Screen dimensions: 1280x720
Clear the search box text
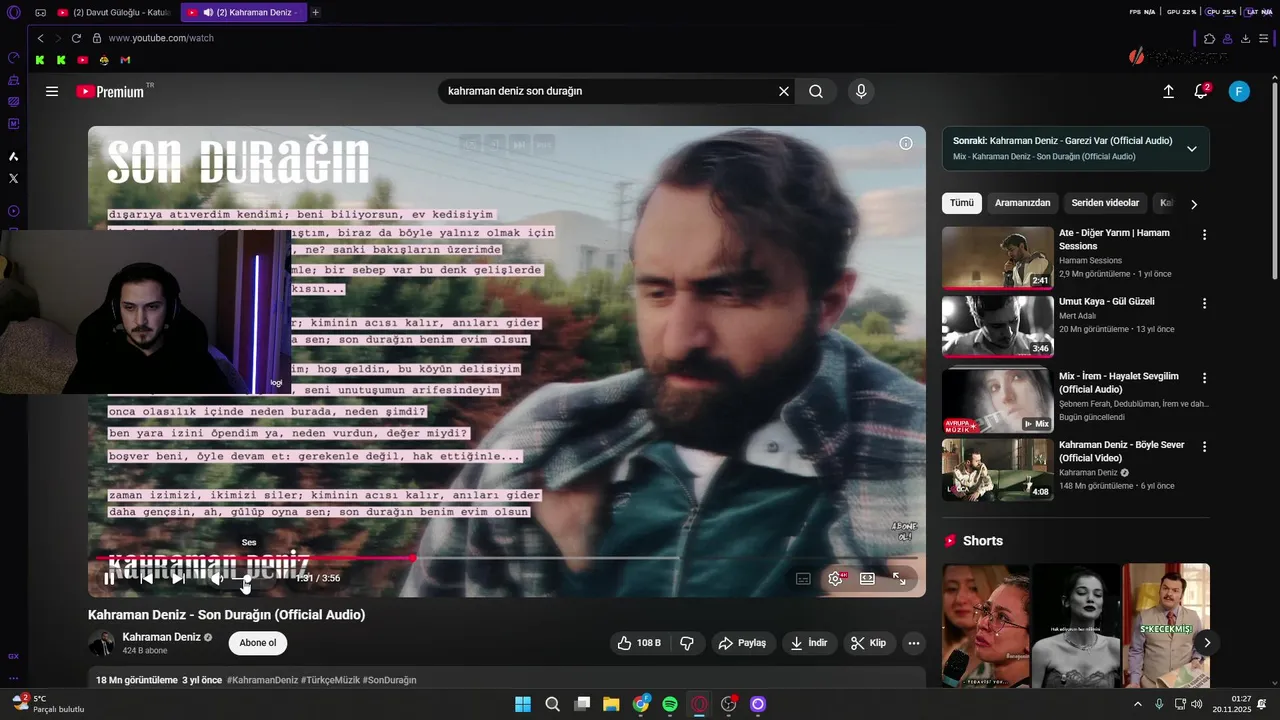coord(784,91)
